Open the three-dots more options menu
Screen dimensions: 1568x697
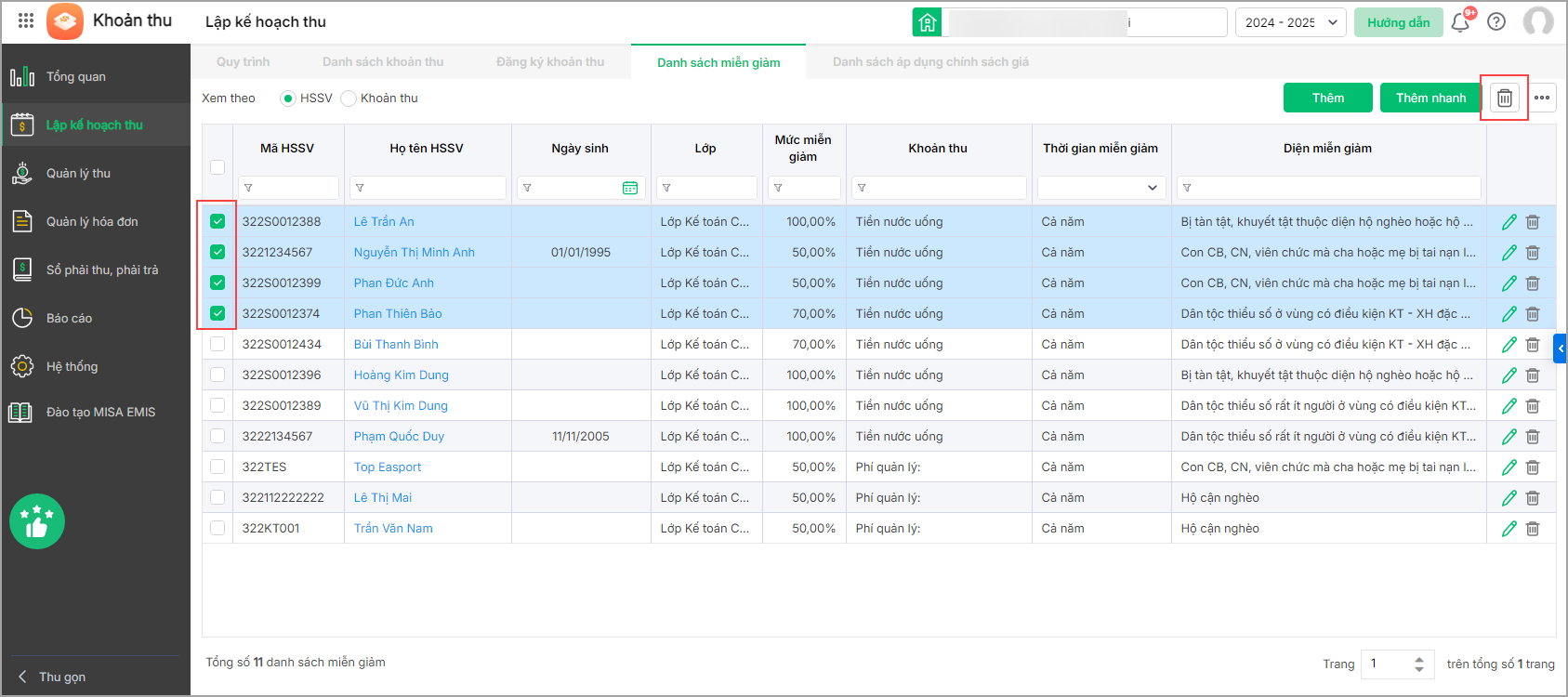pos(1542,98)
